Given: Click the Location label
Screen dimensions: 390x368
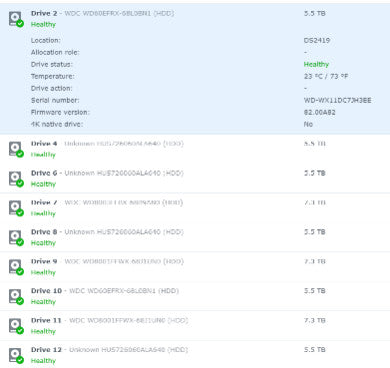Looking at the screenshot, I should pyautogui.click(x=46, y=40).
